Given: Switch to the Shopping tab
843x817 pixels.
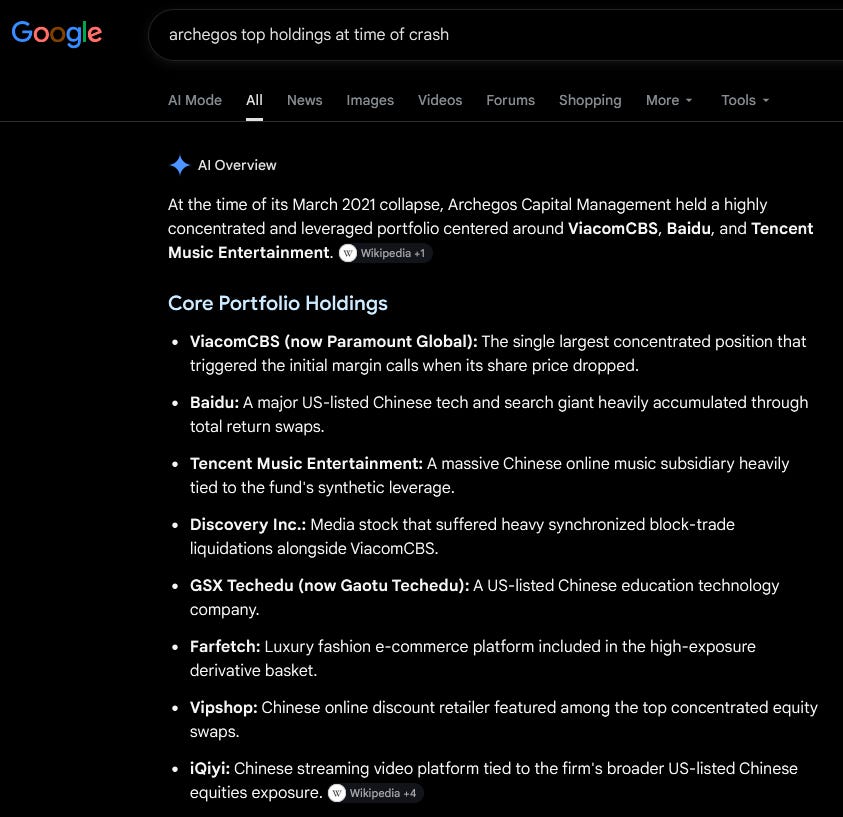Looking at the screenshot, I should click(x=590, y=100).
